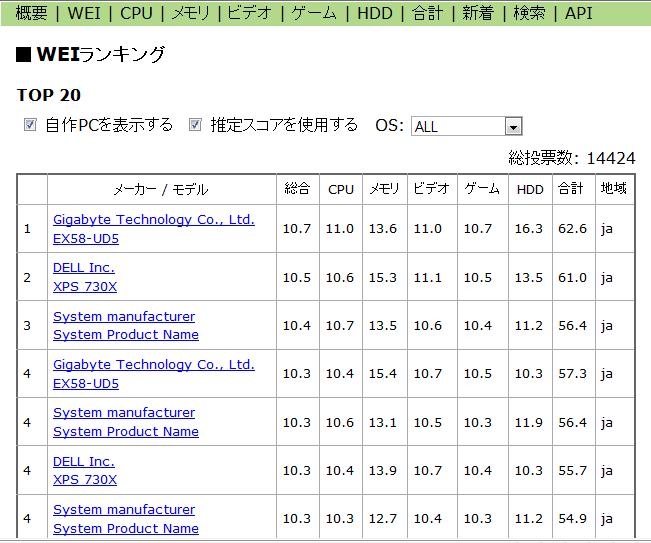
Task: Click the 地域 column header
Action: (614, 189)
